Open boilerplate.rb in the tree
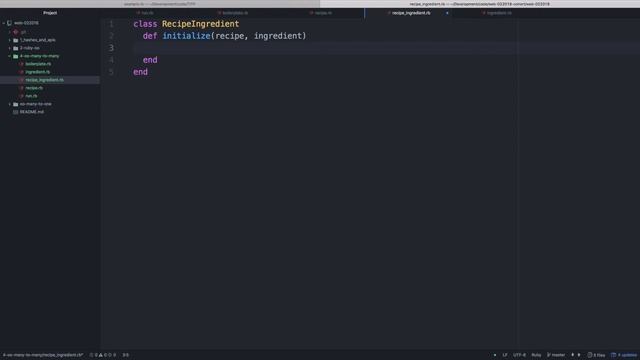This screenshot has width=640, height=360. [x=38, y=64]
